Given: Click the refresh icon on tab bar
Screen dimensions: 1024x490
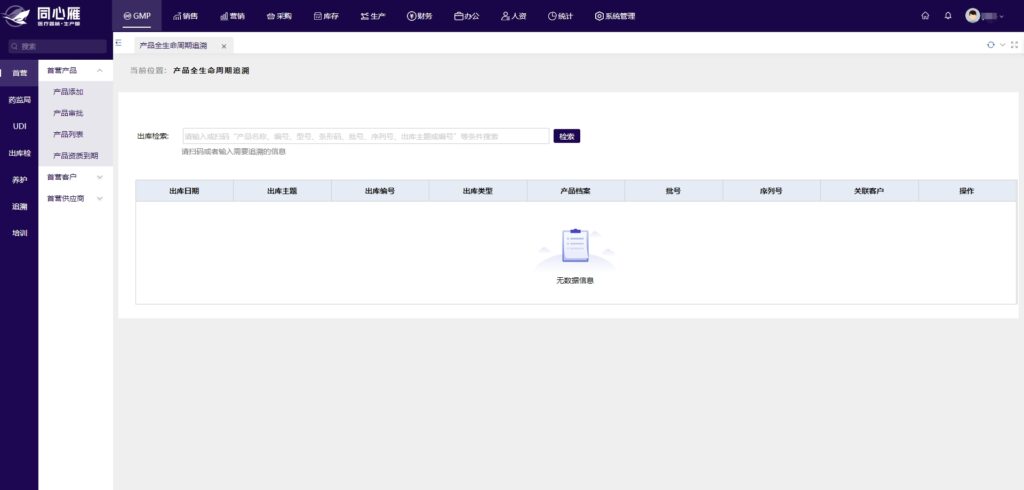Looking at the screenshot, I should click(x=990, y=45).
